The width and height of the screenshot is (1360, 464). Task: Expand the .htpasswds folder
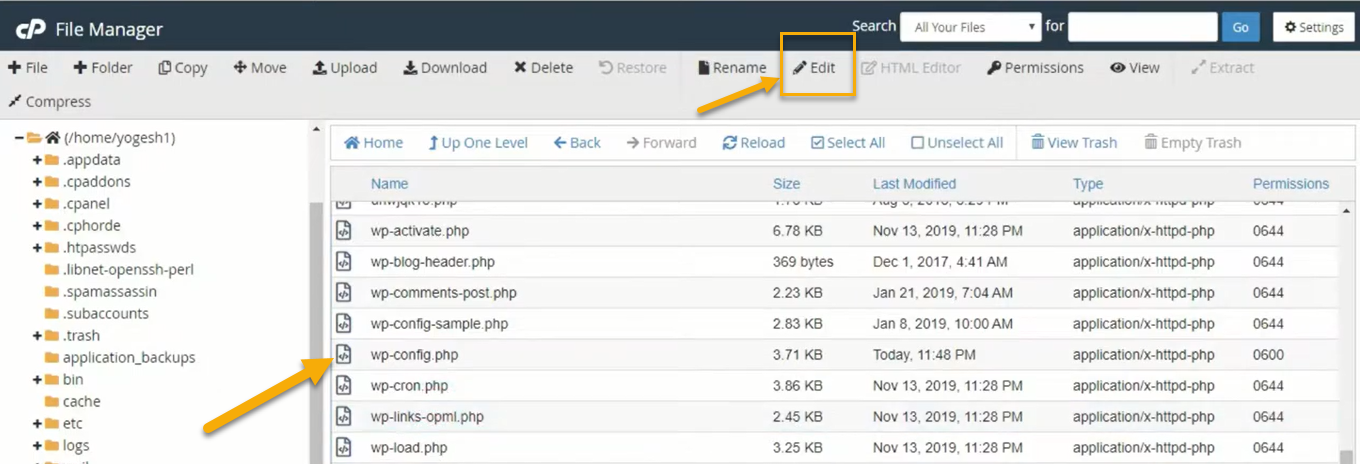[x=37, y=248]
